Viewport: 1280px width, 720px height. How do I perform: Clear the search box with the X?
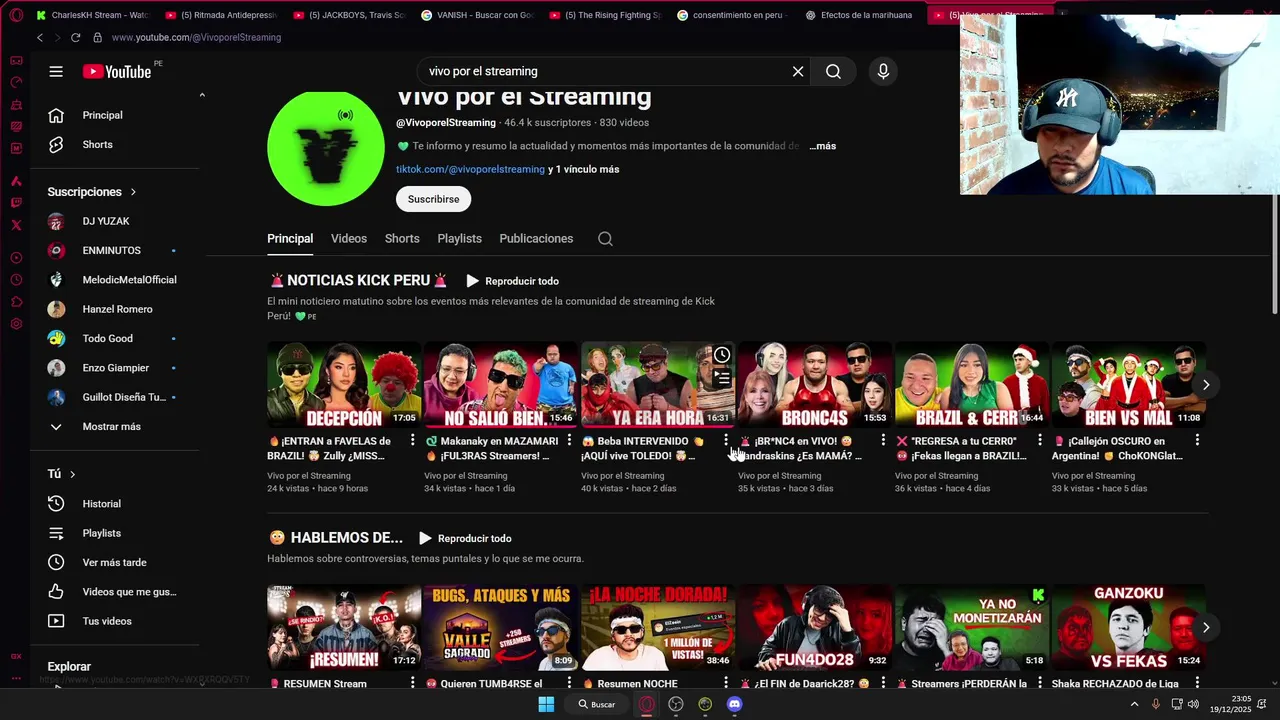pyautogui.click(x=798, y=71)
